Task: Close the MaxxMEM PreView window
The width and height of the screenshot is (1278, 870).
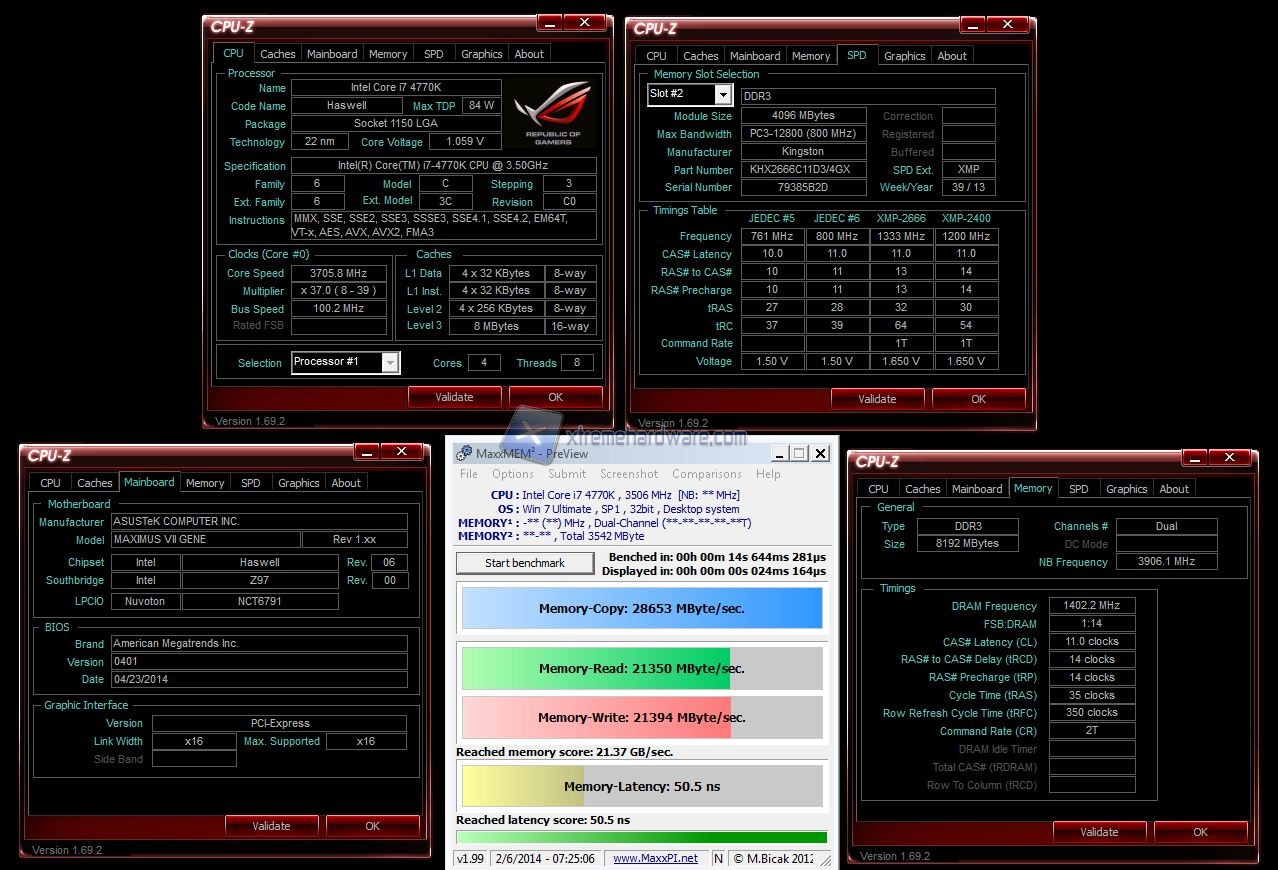Action: click(820, 453)
